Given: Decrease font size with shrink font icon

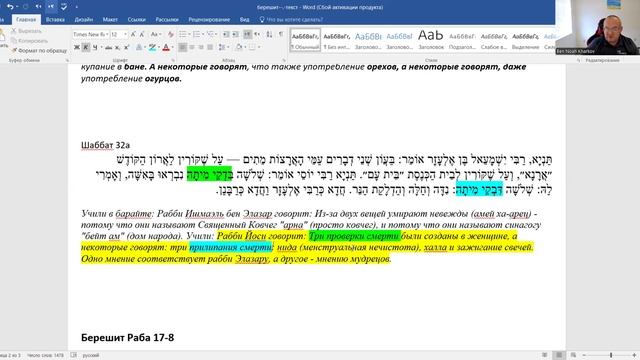Looking at the screenshot, I should pyautogui.click(x=142, y=34).
